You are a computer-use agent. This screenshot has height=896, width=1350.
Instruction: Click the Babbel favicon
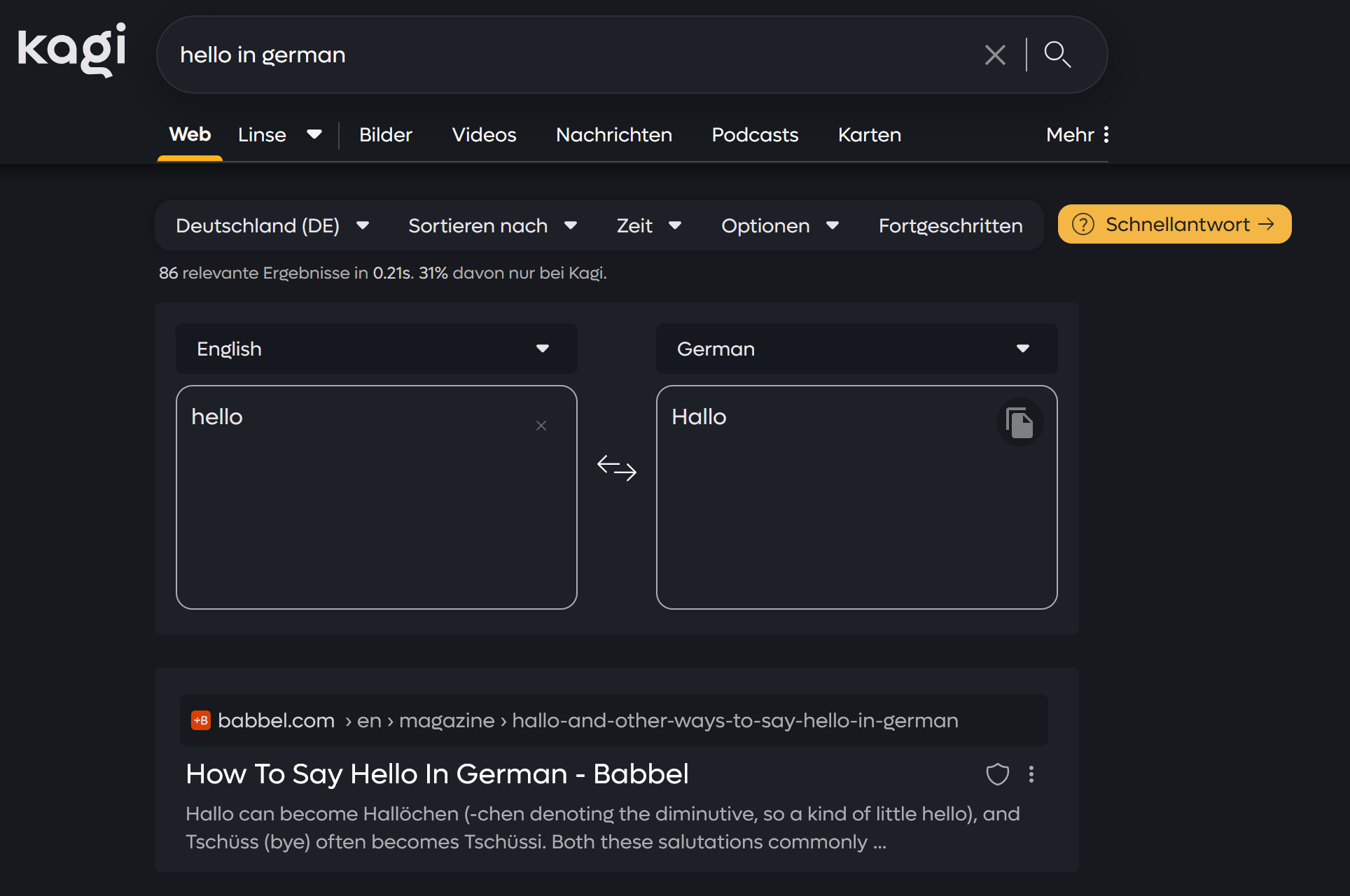[x=201, y=720]
